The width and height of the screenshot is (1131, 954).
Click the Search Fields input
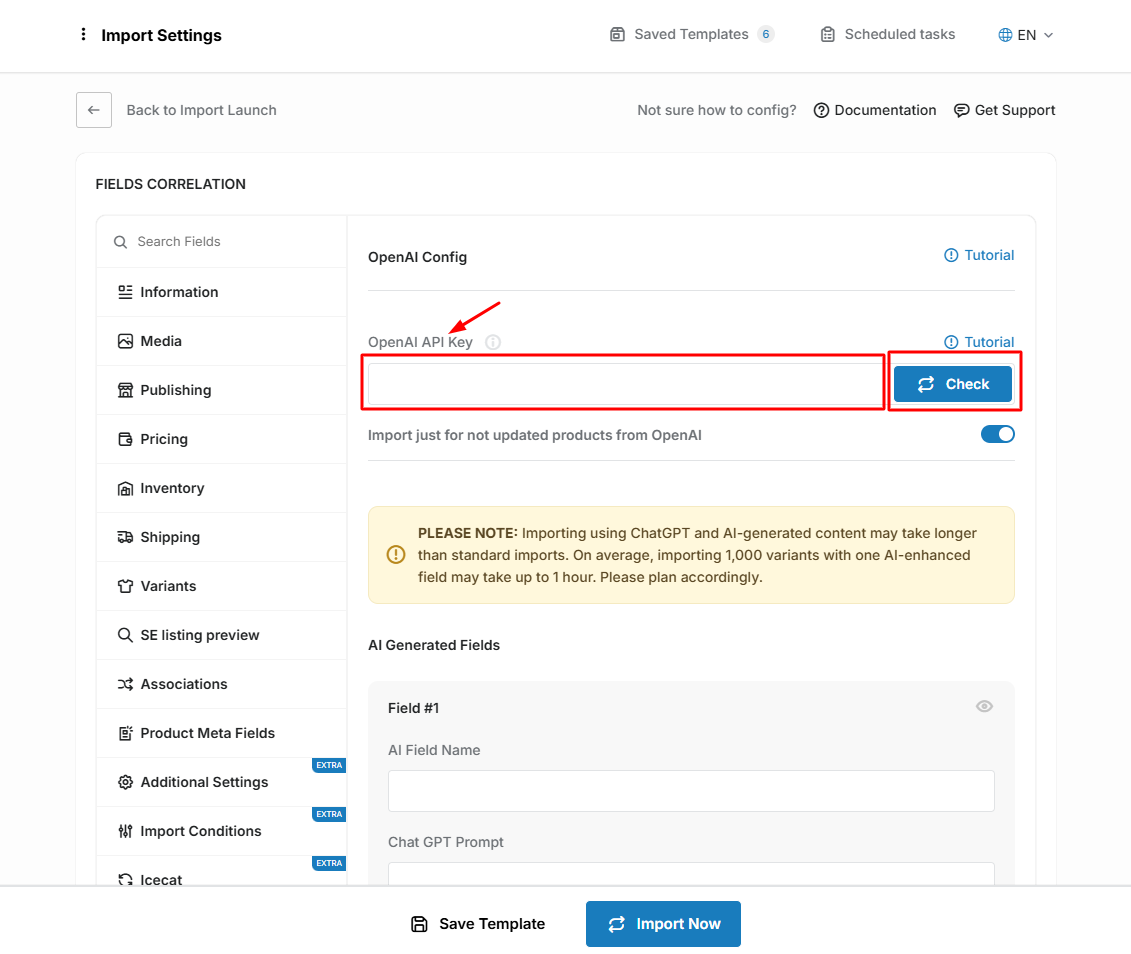(x=221, y=242)
